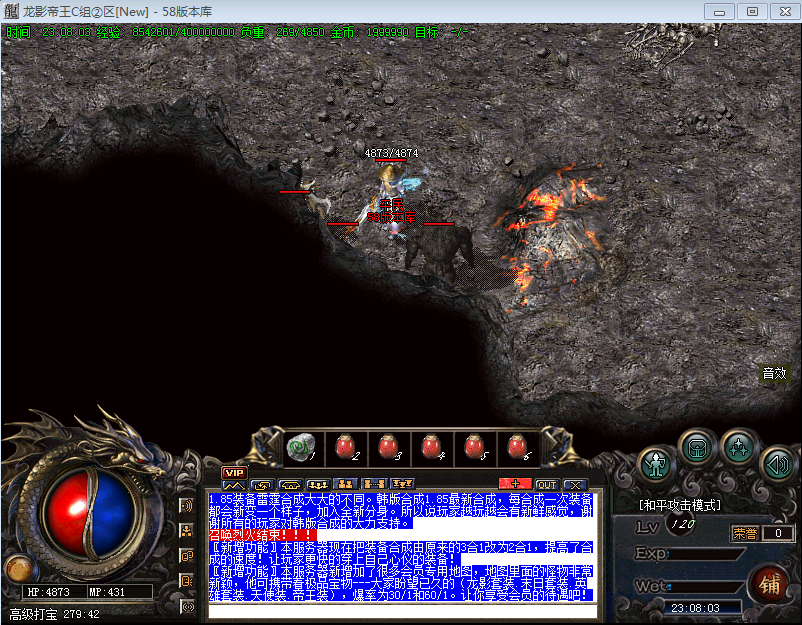
Task: Open the 铺 shop round button
Action: (x=770, y=583)
